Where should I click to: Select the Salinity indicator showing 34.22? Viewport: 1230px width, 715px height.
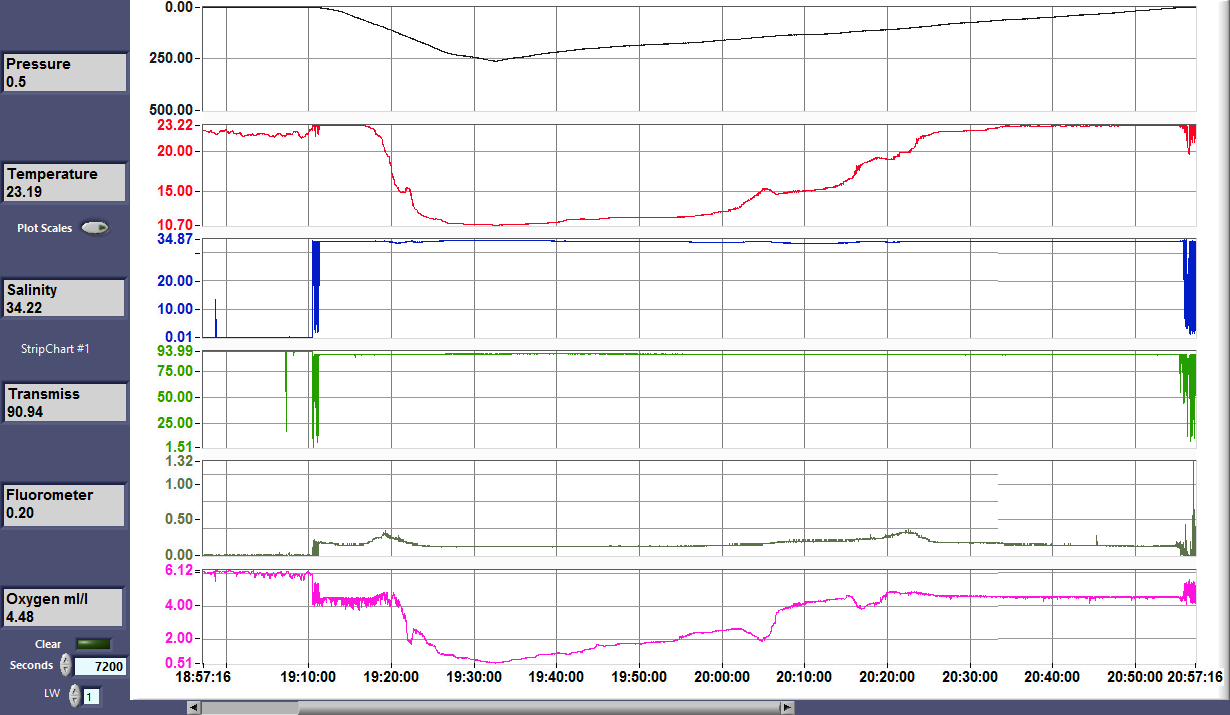64,299
